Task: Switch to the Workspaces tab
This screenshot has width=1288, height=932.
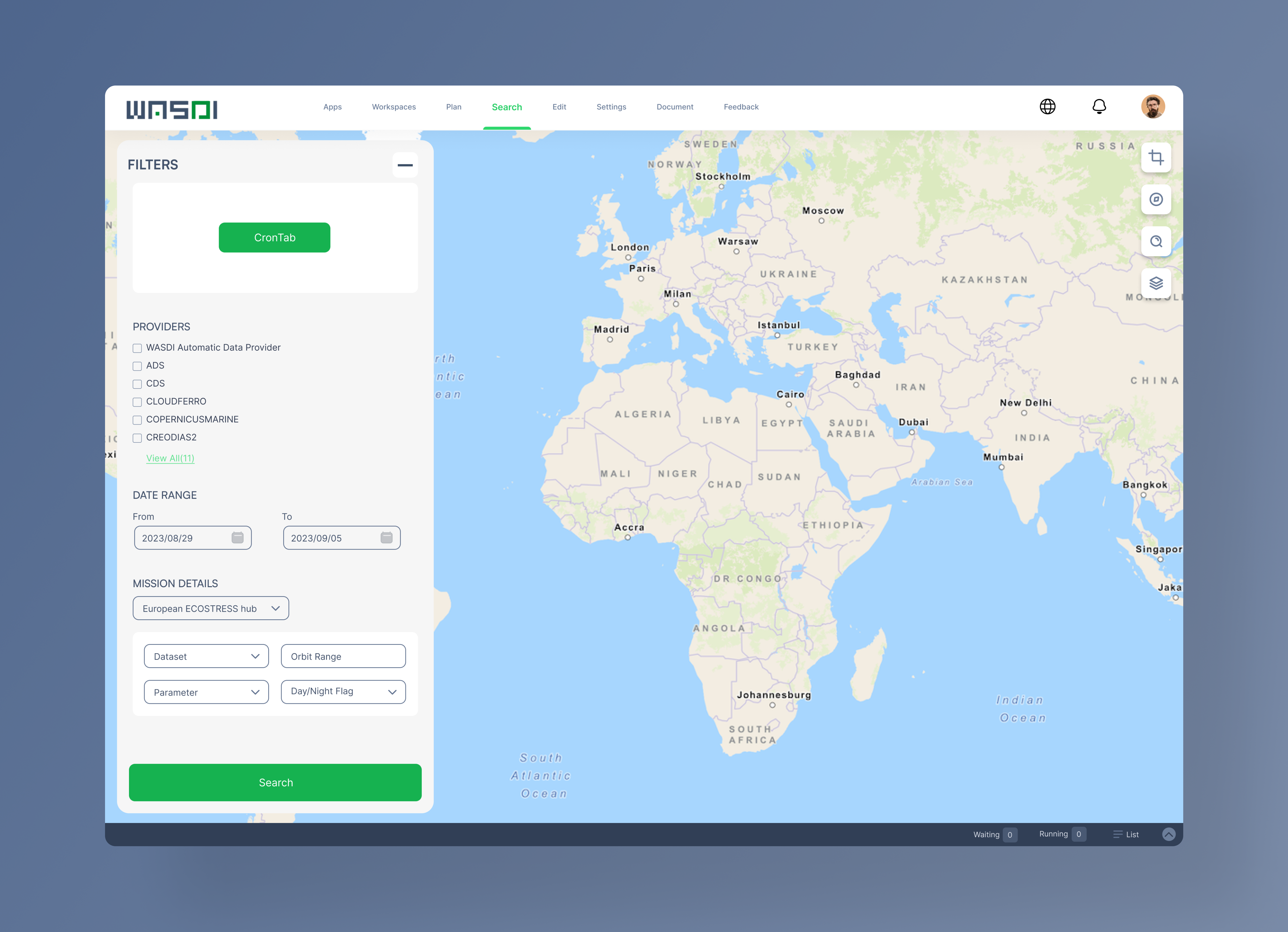Action: 394,107
